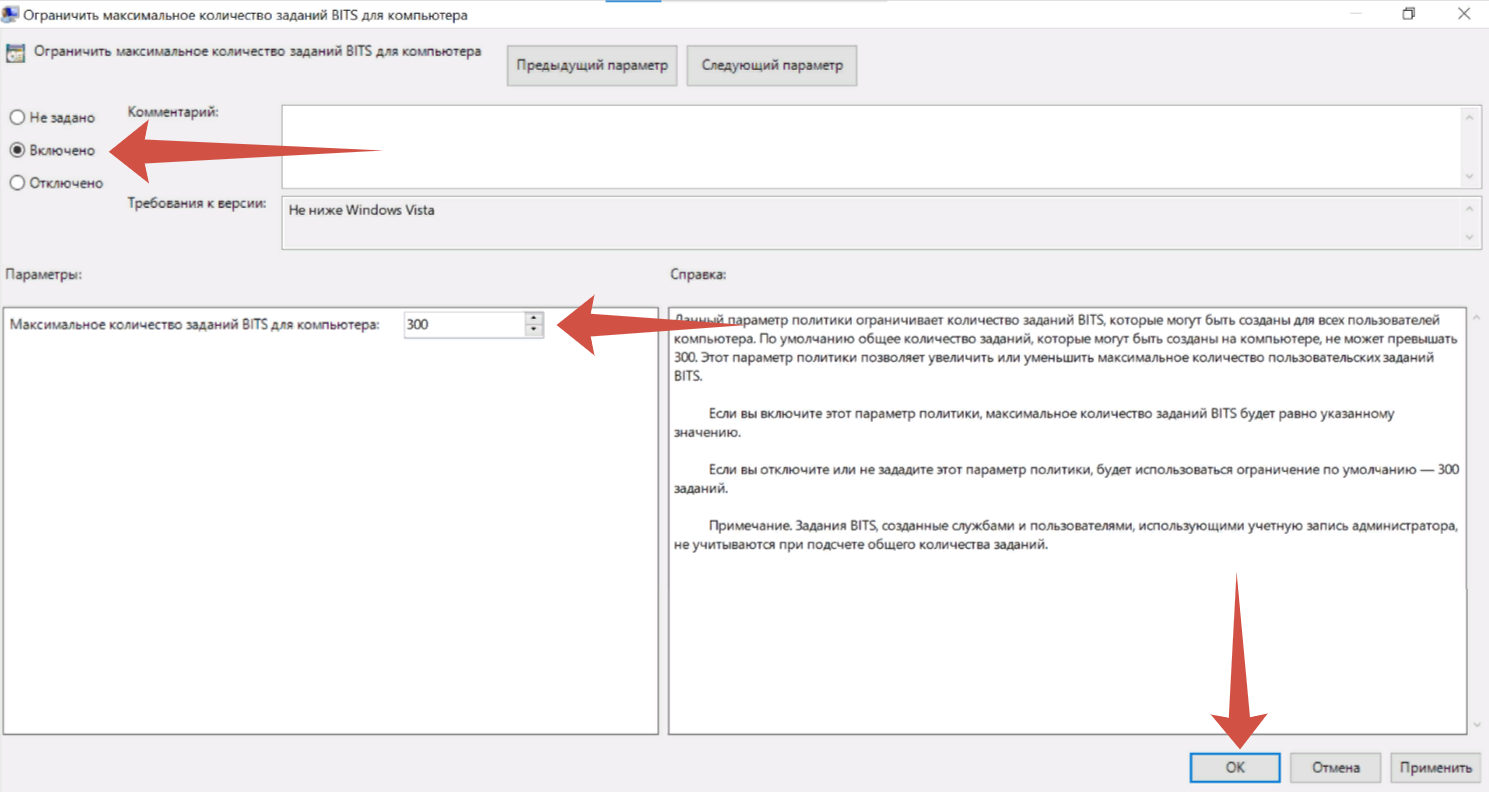Minimize the policy settings window
Screen dimensions: 1489x792
tap(1355, 14)
